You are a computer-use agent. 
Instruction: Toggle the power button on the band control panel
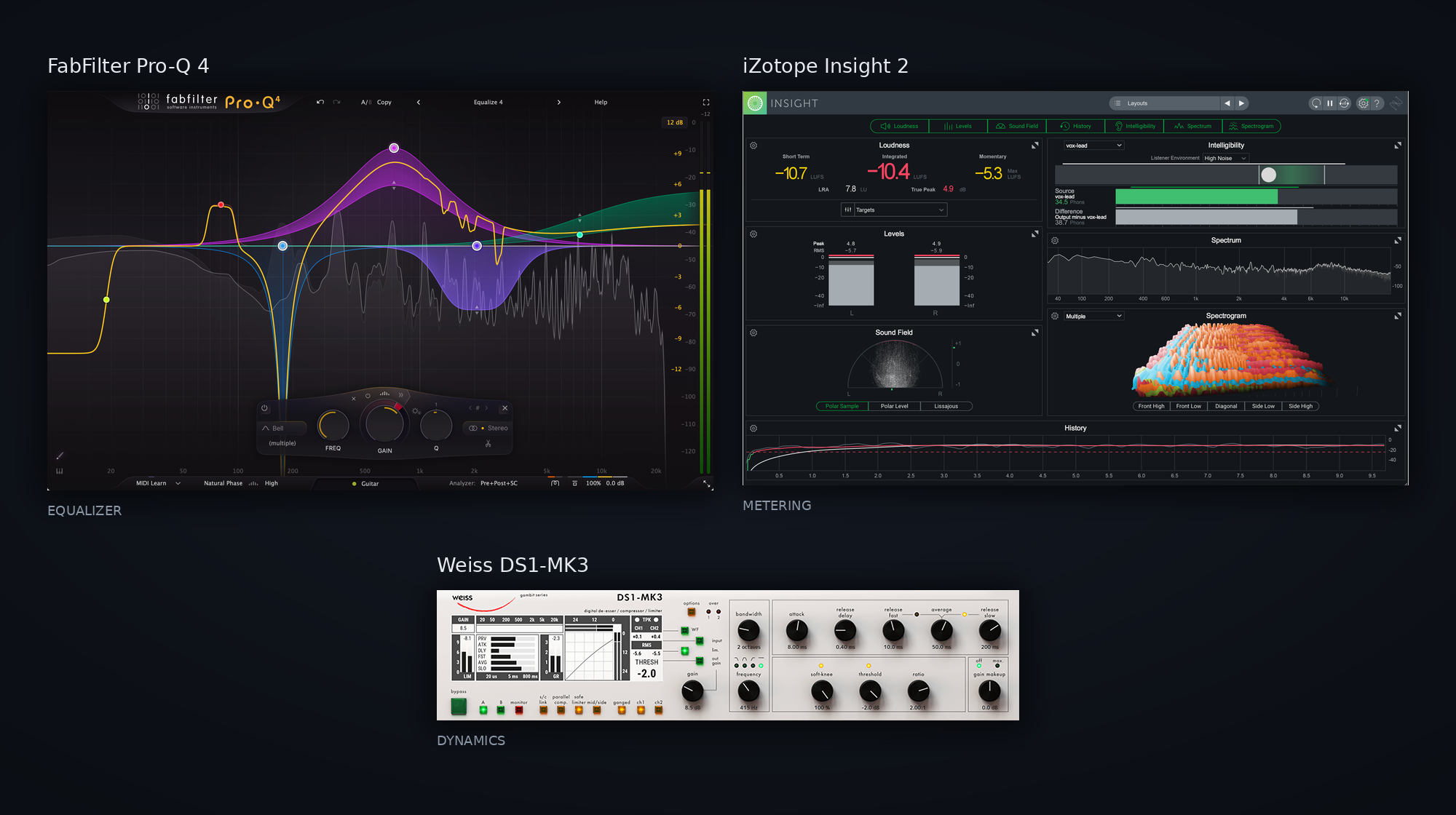tap(264, 408)
